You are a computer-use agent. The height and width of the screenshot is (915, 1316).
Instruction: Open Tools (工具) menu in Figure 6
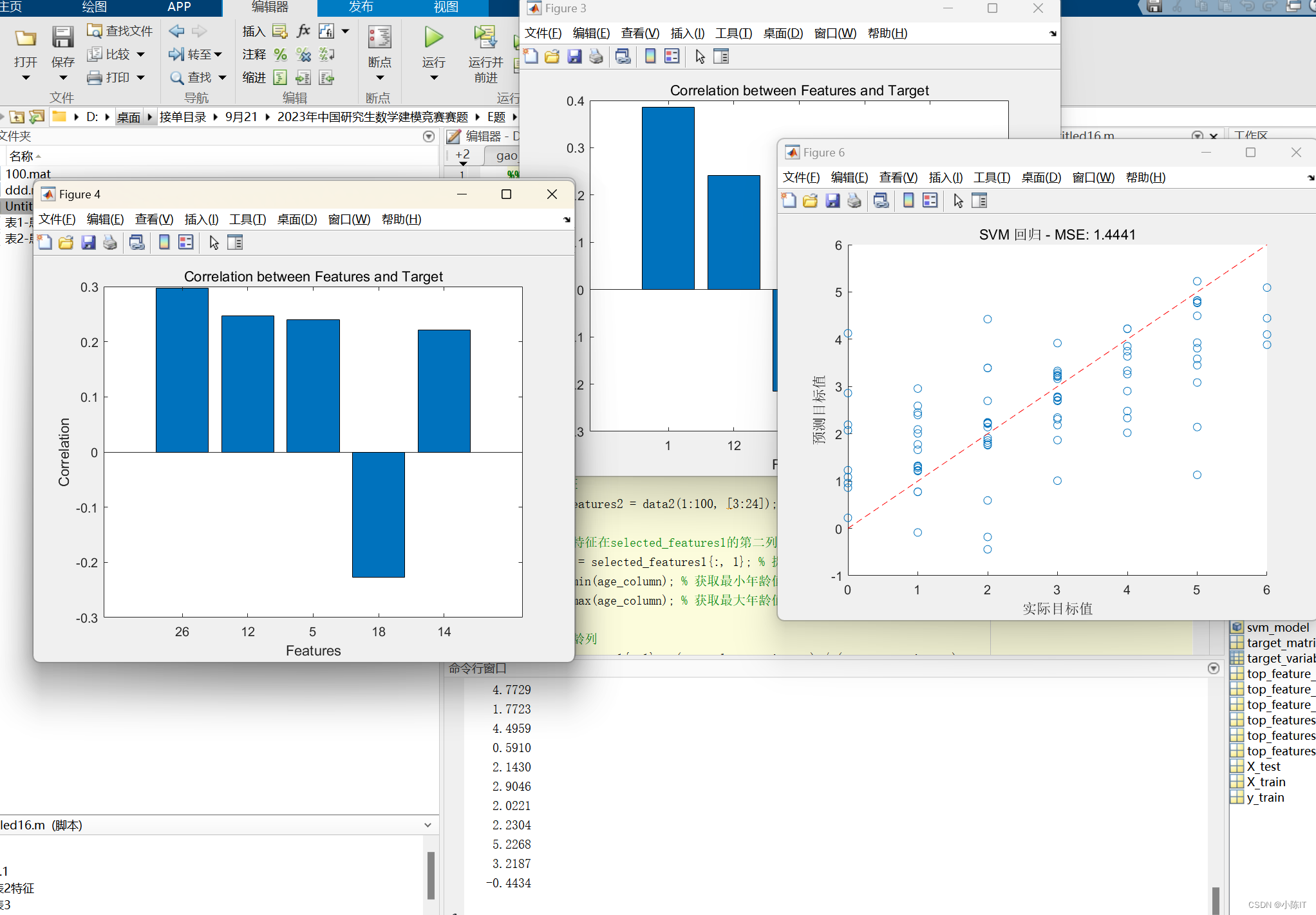pyautogui.click(x=992, y=178)
